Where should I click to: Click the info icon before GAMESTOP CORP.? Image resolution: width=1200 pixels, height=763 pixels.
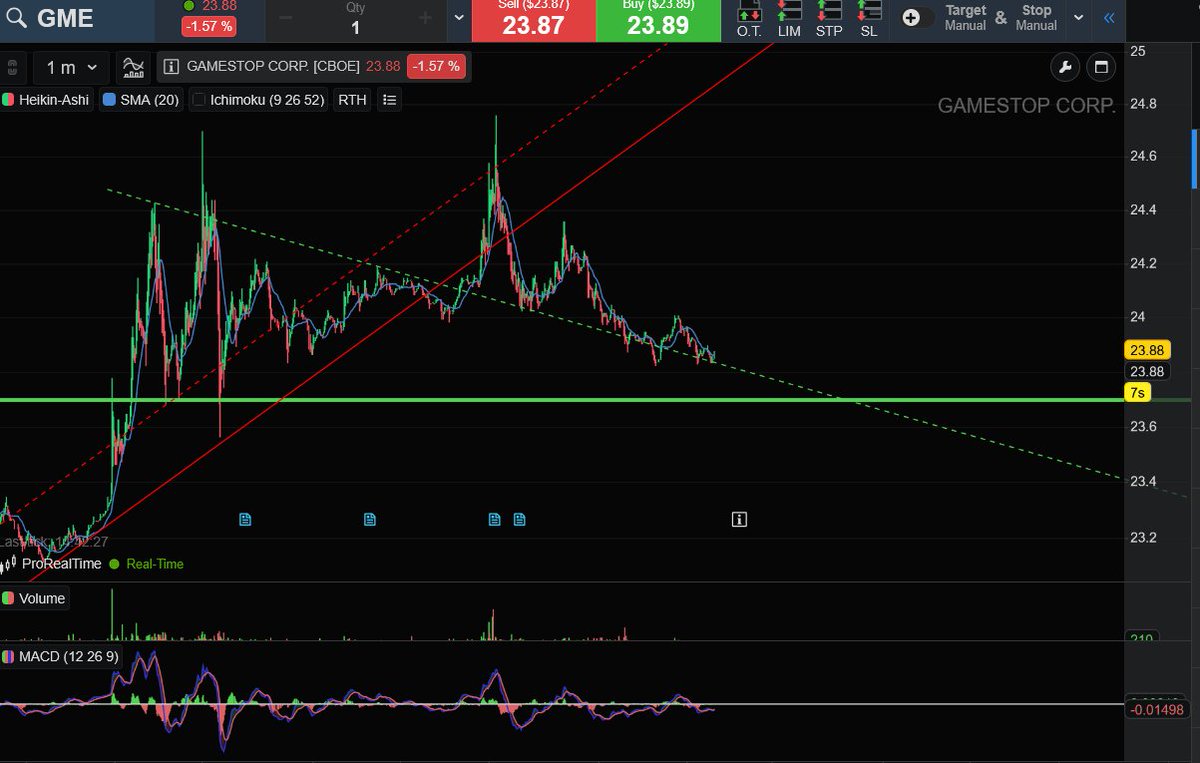pyautogui.click(x=171, y=67)
